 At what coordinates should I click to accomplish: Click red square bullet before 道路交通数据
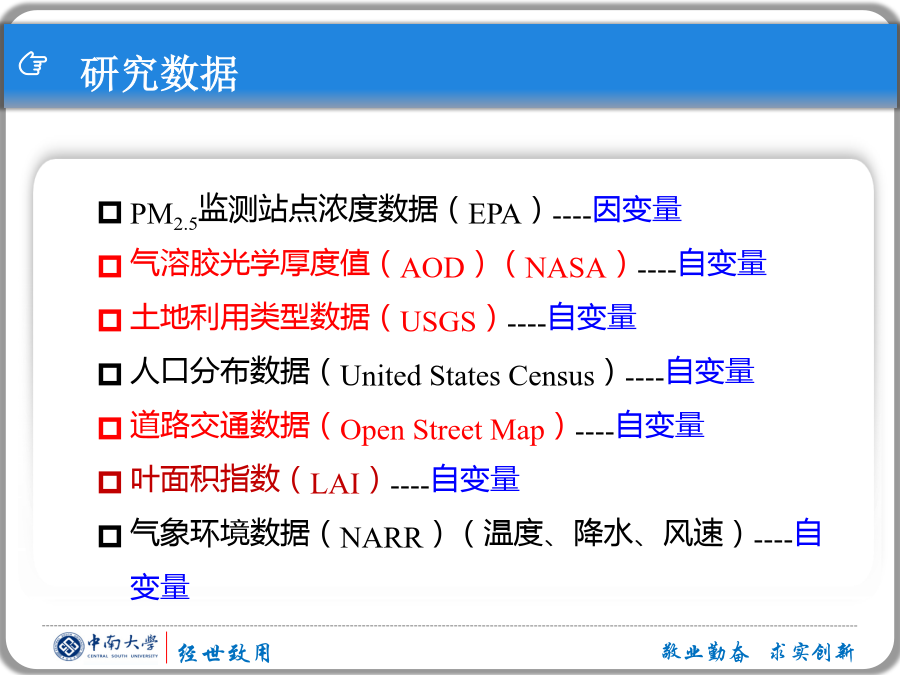pyautogui.click(x=110, y=428)
